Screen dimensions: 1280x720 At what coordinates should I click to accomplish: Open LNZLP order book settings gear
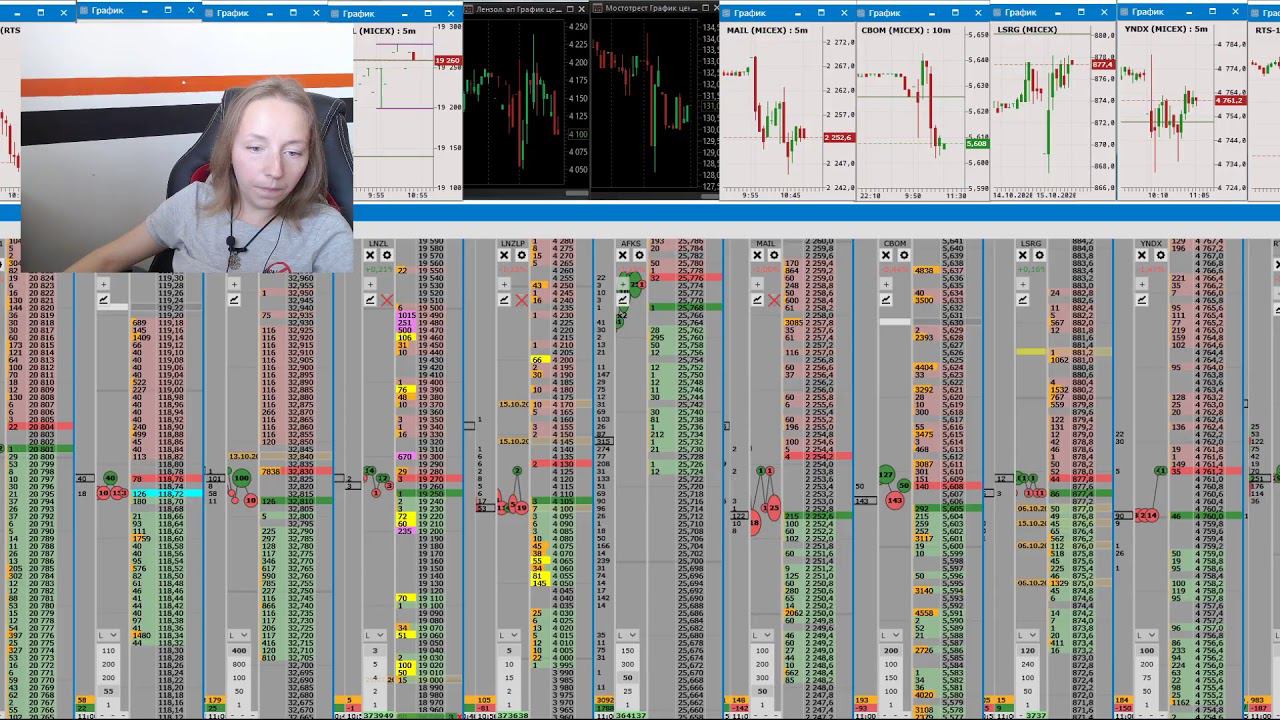[x=521, y=256]
